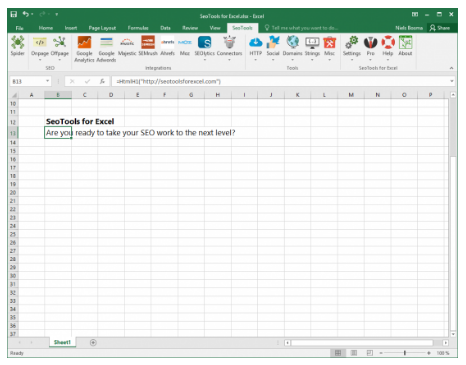Switch to the Formulas tab
Image resolution: width=466 pixels, height=365 pixels.
pyautogui.click(x=138, y=28)
